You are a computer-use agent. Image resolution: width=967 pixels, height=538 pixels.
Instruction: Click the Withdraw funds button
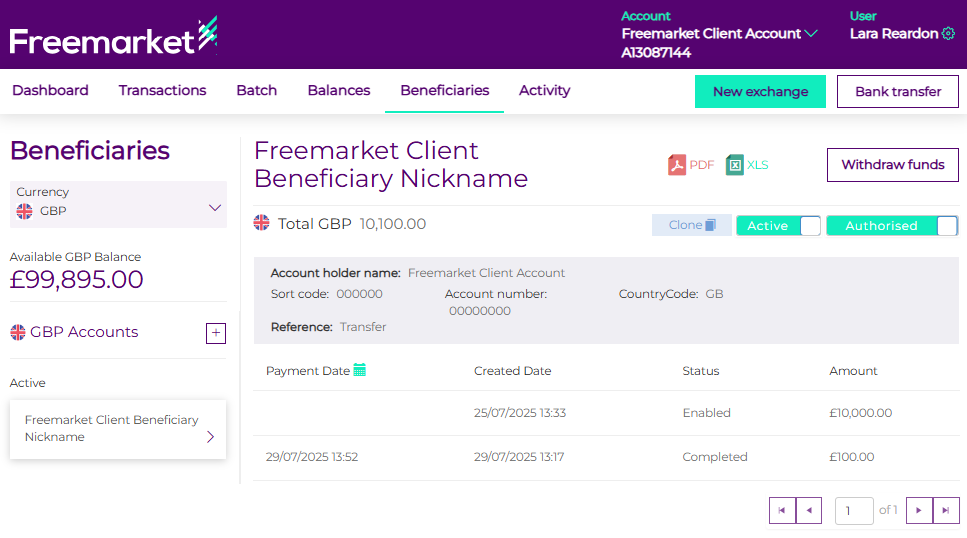[892, 165]
